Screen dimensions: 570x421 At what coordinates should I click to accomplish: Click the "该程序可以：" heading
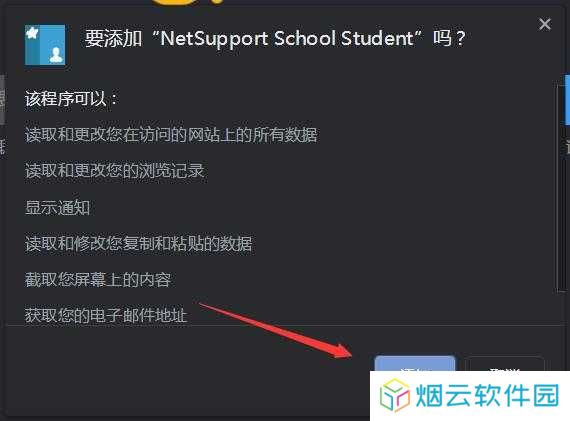click(72, 99)
